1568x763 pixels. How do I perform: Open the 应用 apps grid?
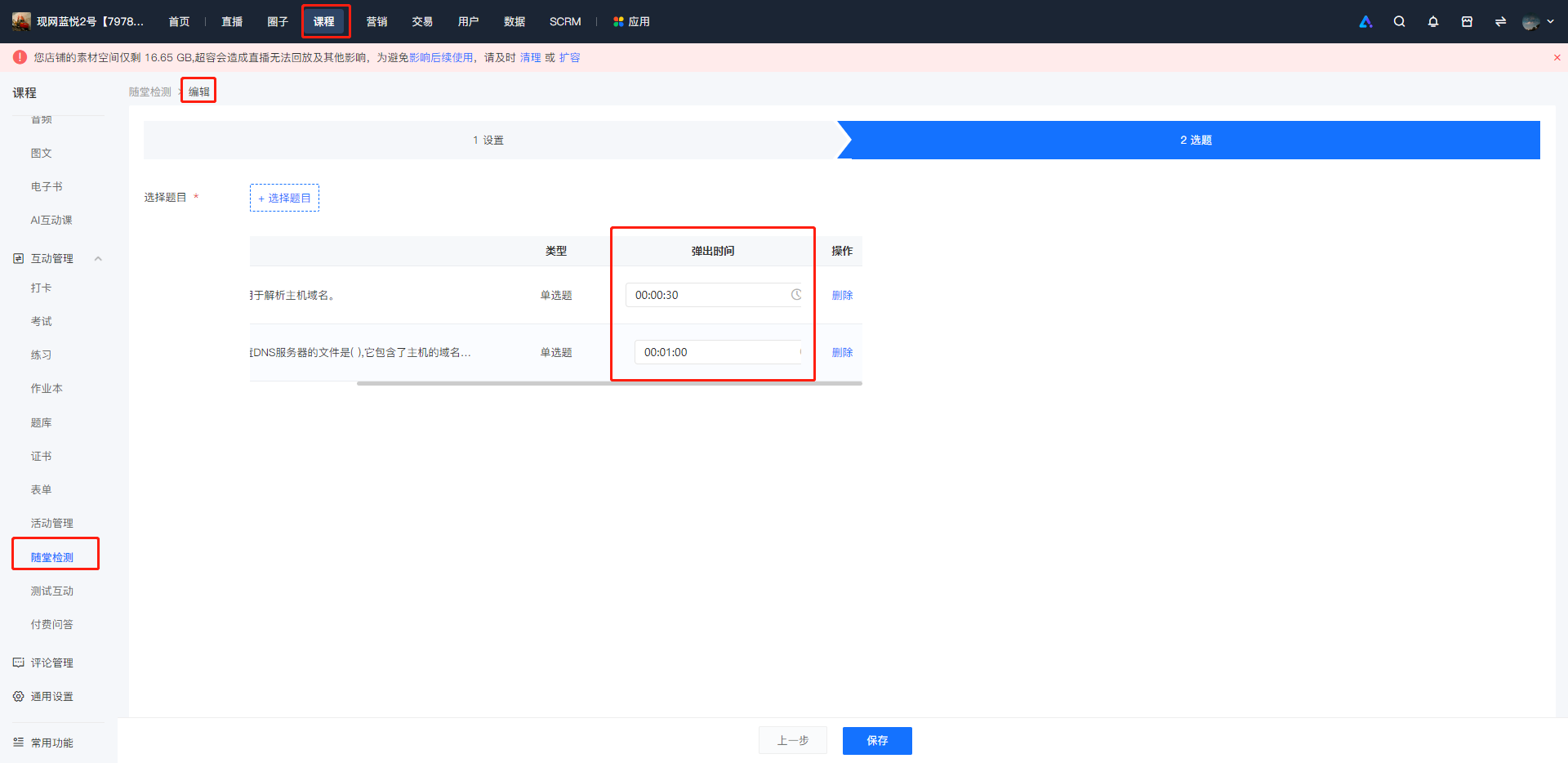(631, 22)
